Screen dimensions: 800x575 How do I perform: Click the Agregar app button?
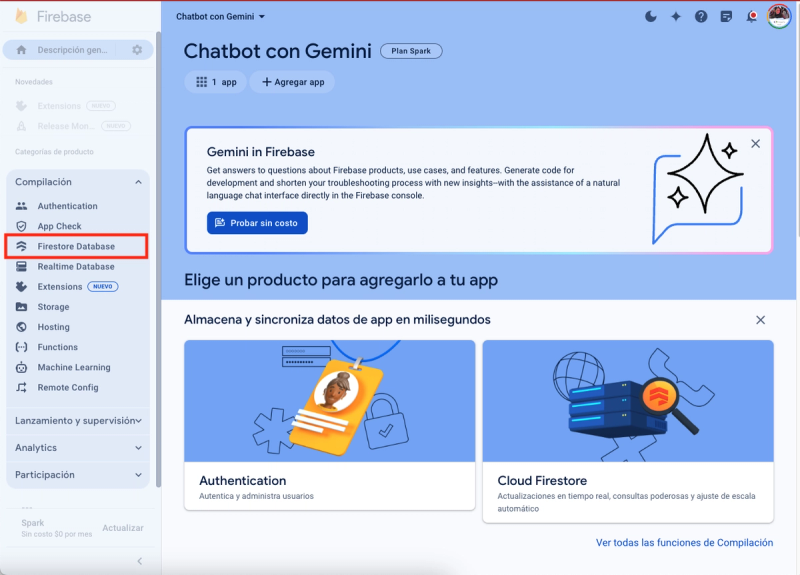292,82
